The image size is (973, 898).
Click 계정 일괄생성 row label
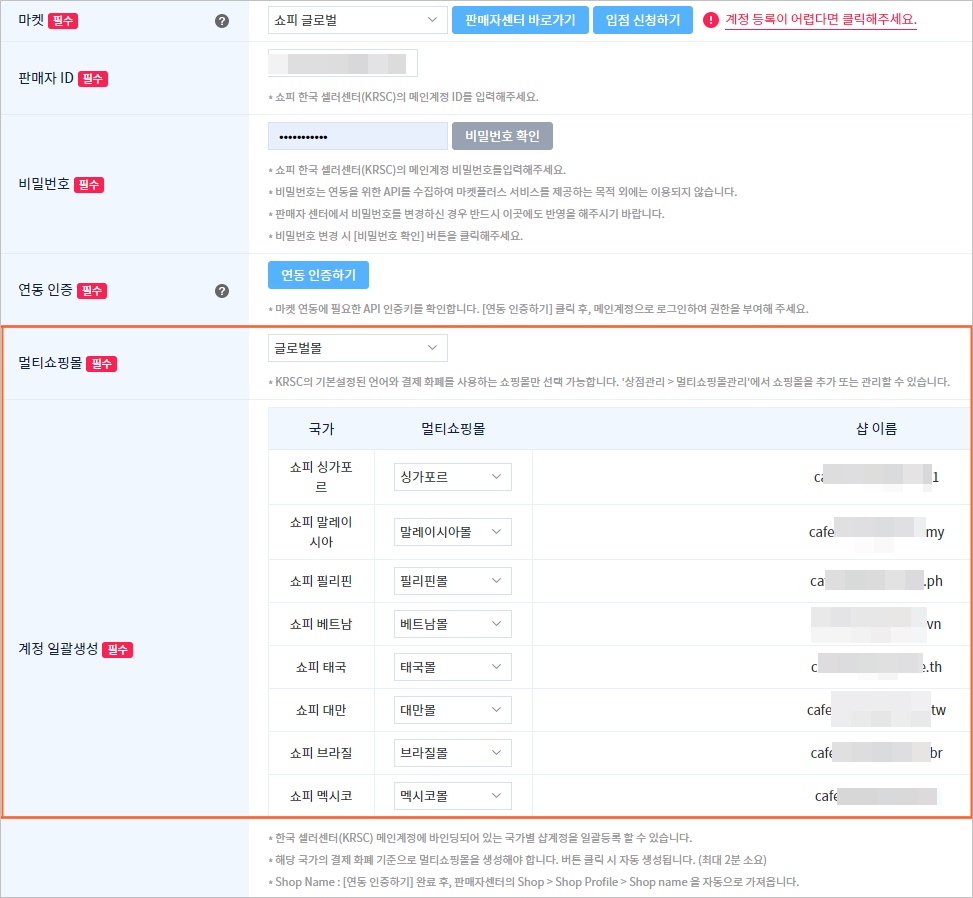(x=58, y=649)
